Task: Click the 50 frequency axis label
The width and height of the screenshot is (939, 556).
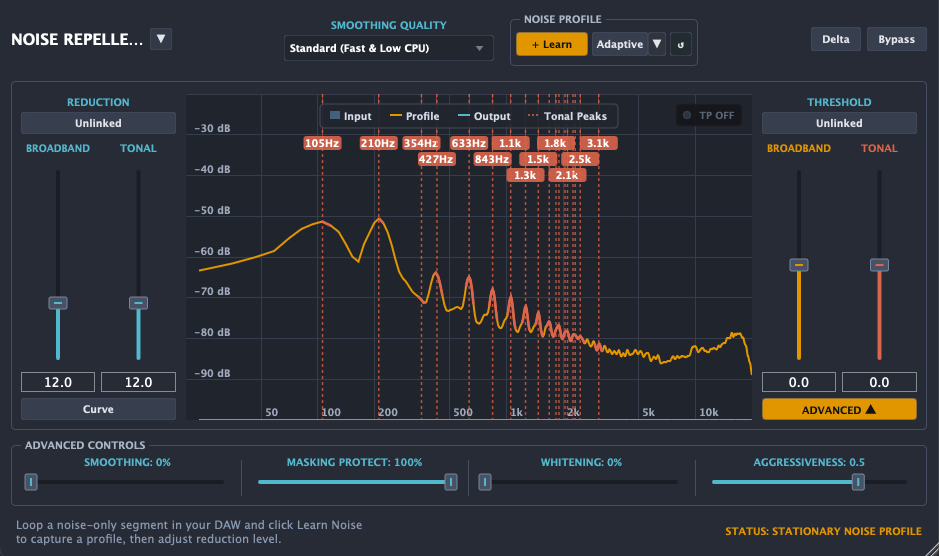Action: click(x=272, y=412)
